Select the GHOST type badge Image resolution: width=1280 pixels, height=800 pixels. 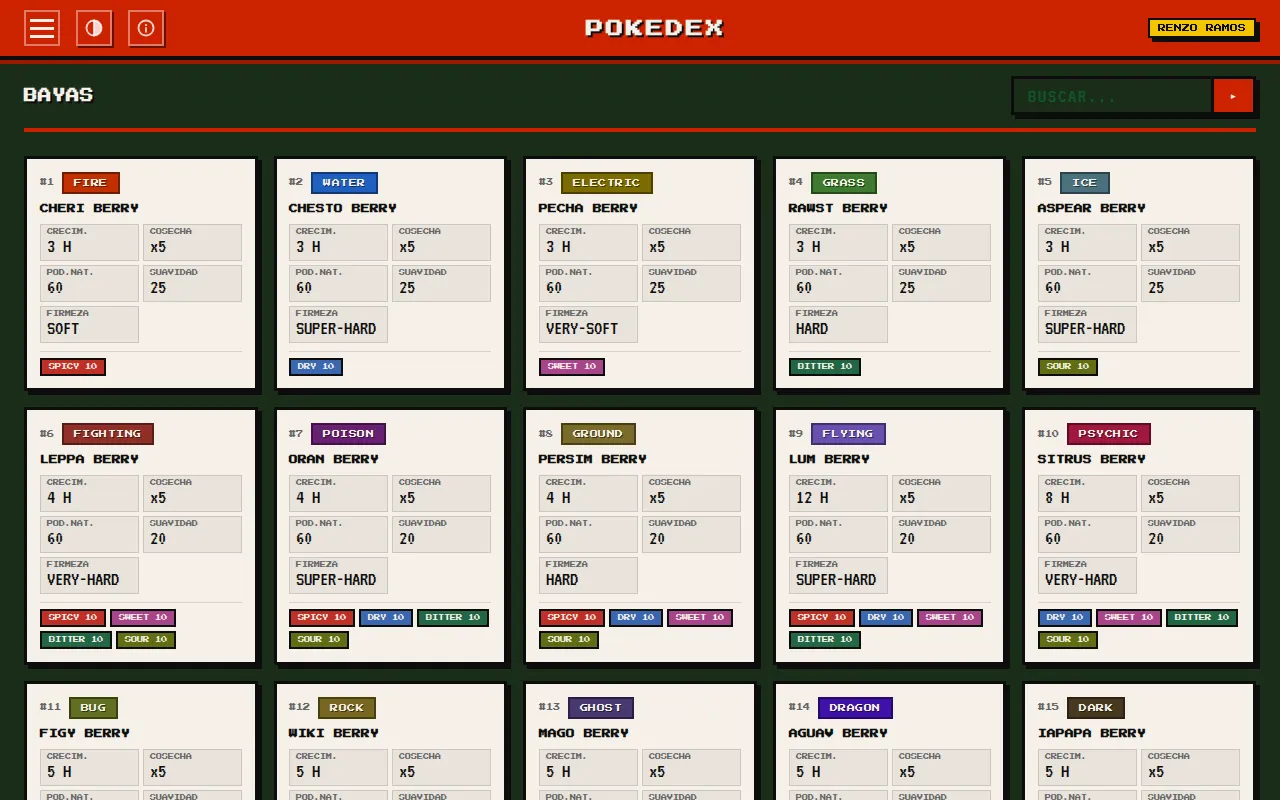point(601,708)
